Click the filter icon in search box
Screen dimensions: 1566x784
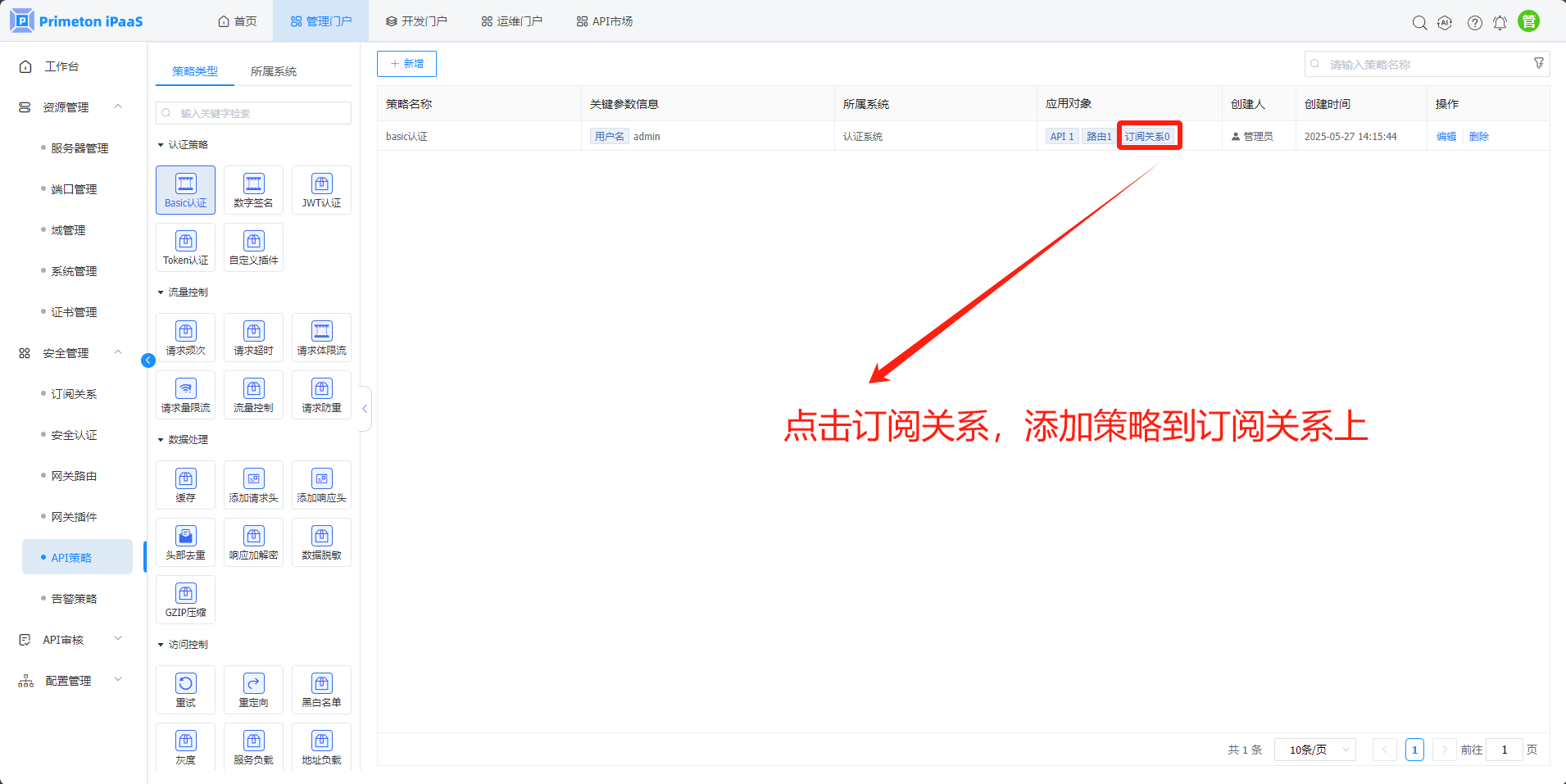coord(1538,64)
